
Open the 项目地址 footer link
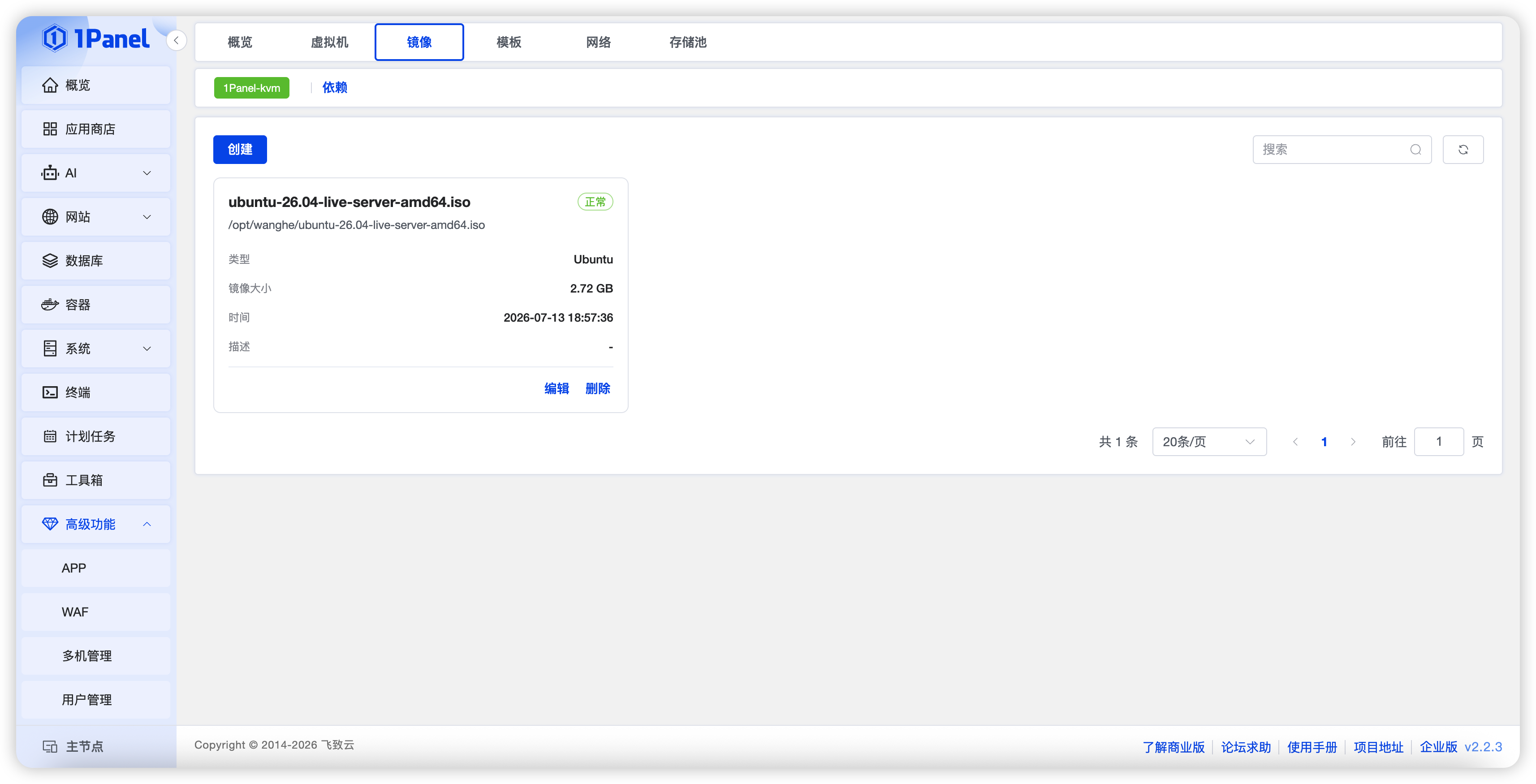pyautogui.click(x=1379, y=747)
